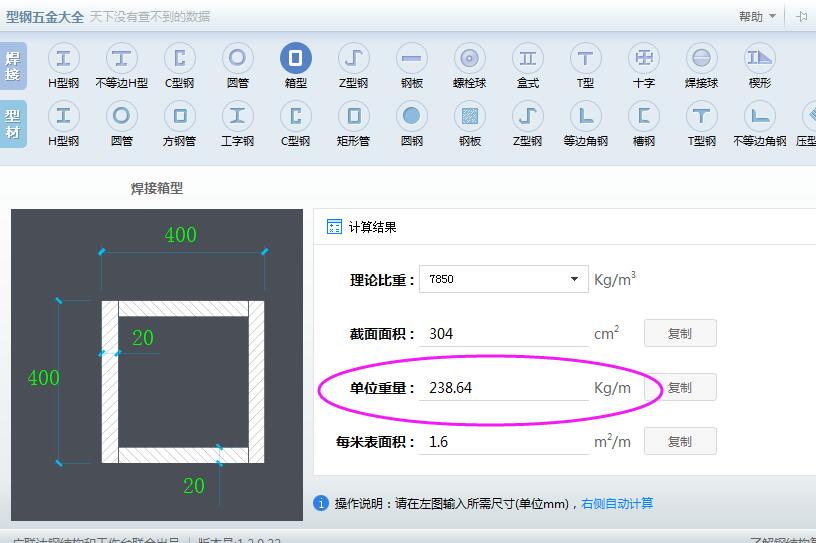
Task: Click the 单位重量 field showing 238.64
Action: 504,387
